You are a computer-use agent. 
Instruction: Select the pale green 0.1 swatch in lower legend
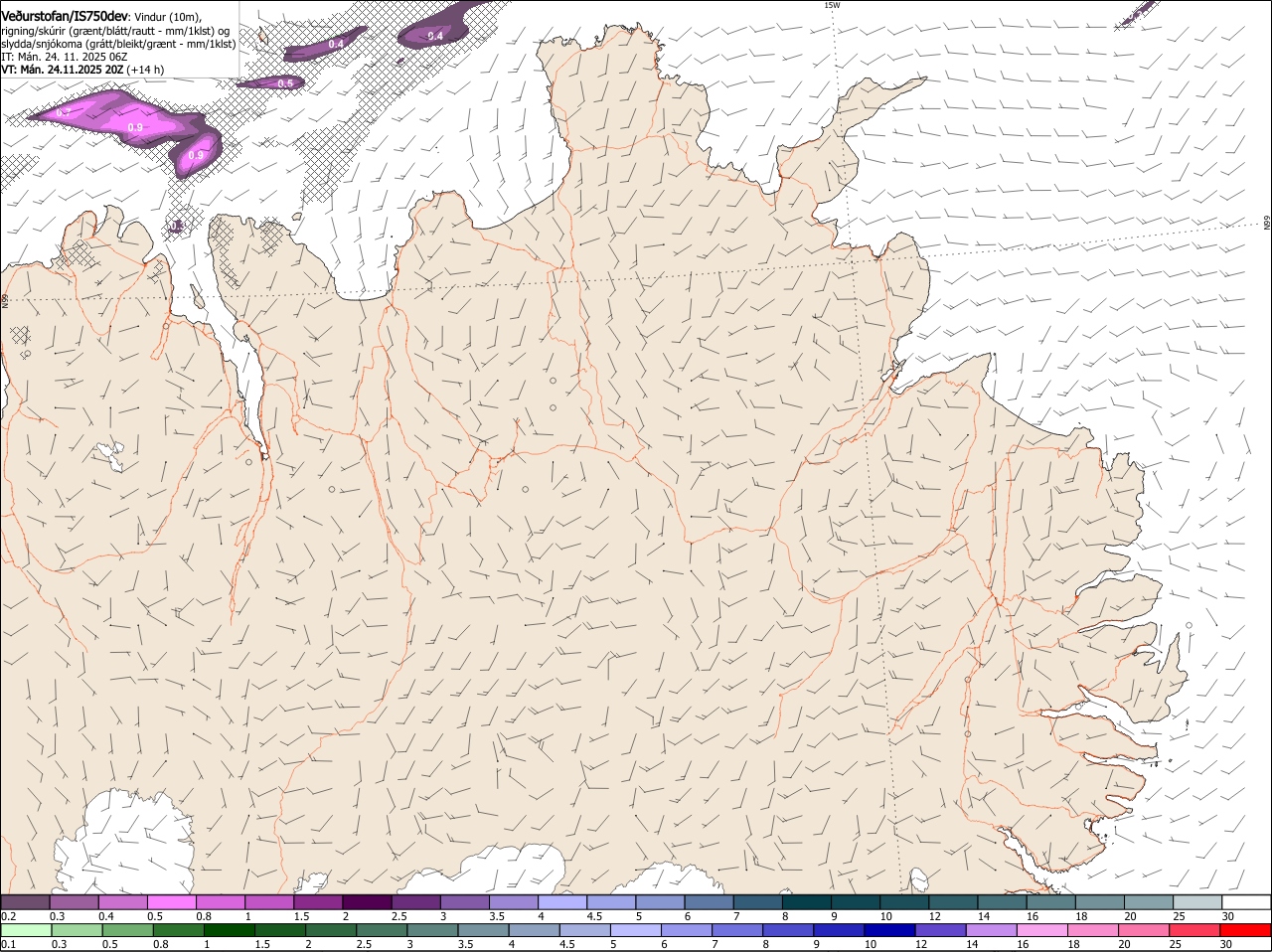coord(26,930)
